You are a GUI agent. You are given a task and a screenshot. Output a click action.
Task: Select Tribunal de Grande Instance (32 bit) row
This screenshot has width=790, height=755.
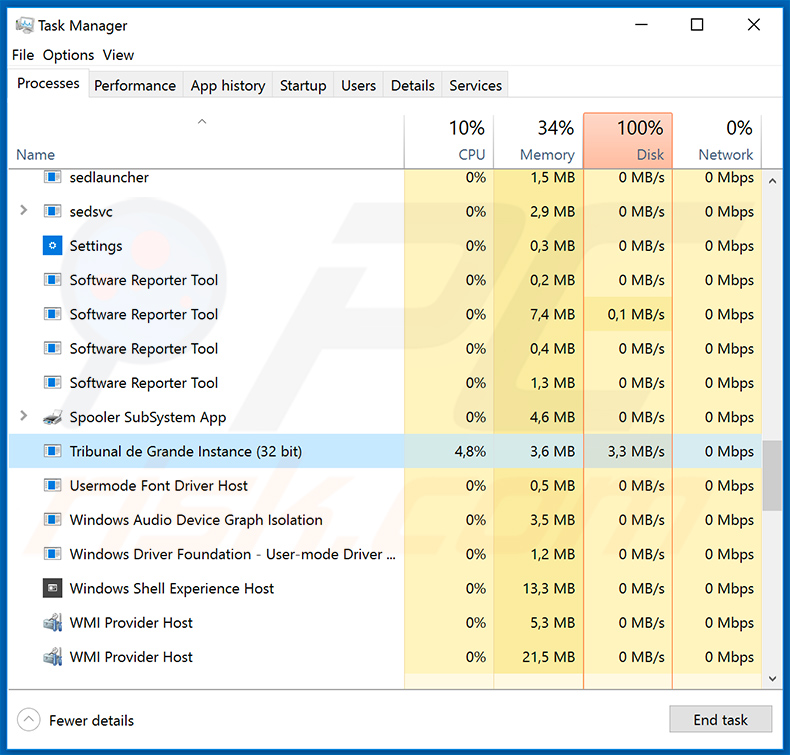point(385,451)
